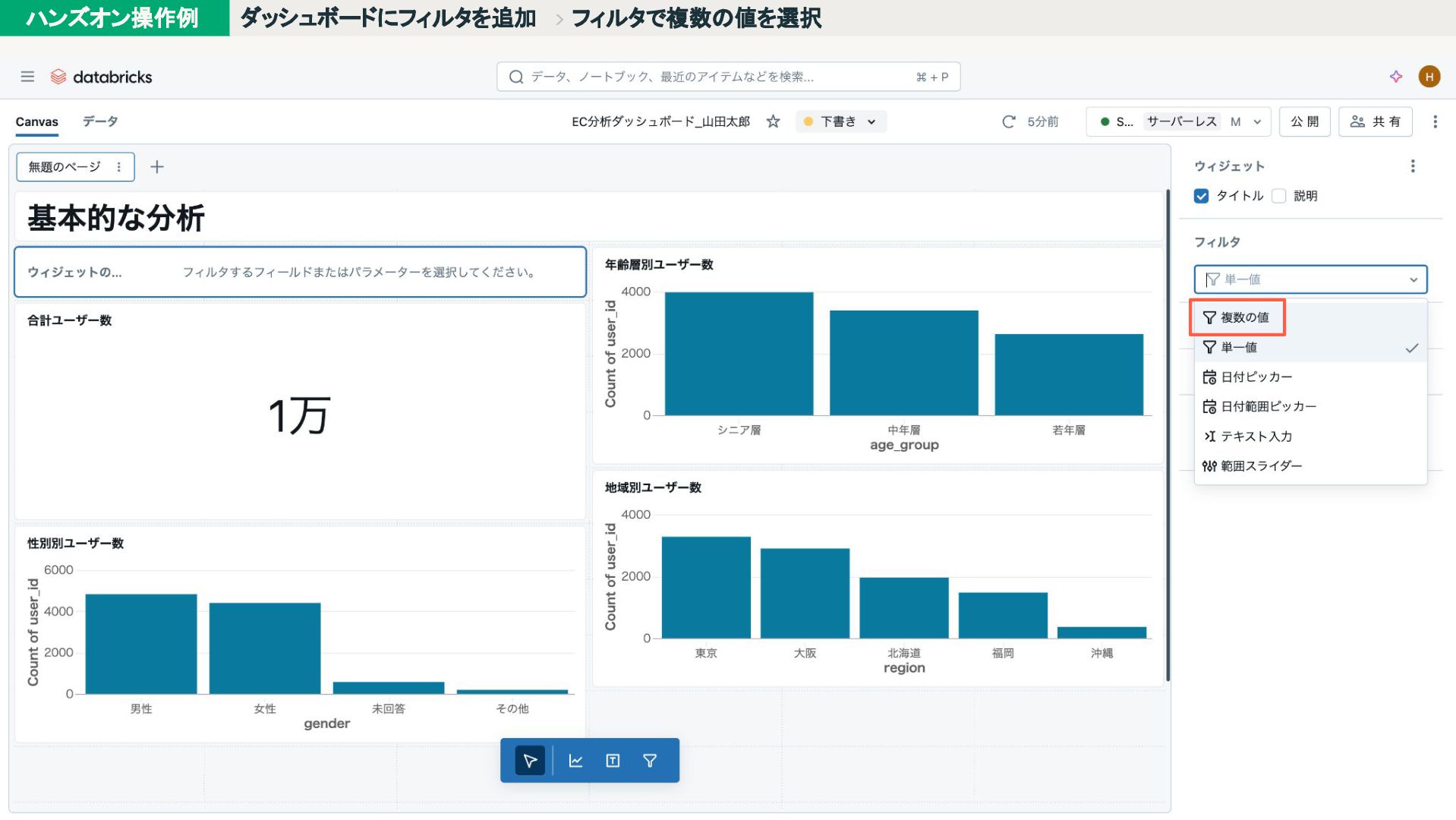The image size is (1456, 820).
Task: Select the cursor pointer tool
Action: (x=530, y=760)
